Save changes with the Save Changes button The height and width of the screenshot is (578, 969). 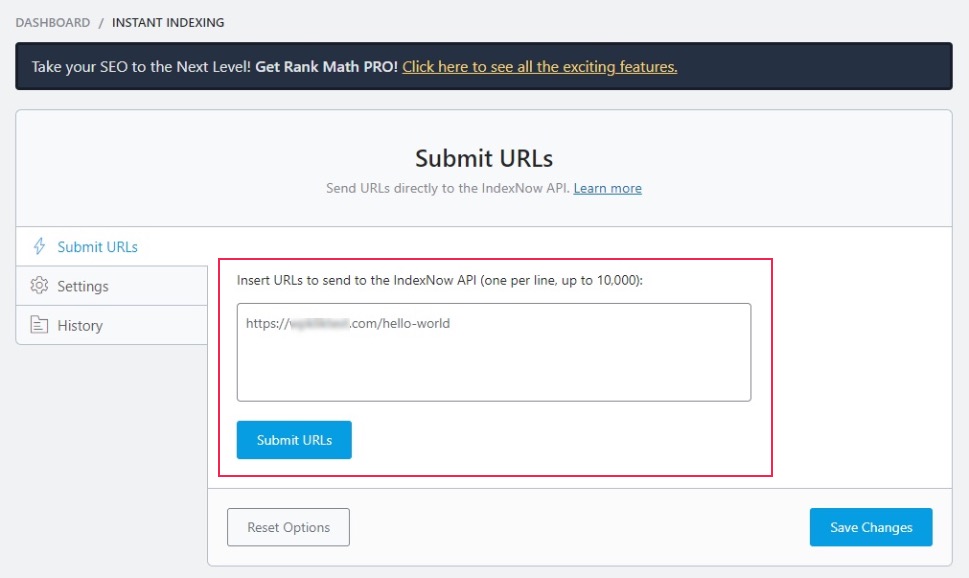(x=870, y=527)
